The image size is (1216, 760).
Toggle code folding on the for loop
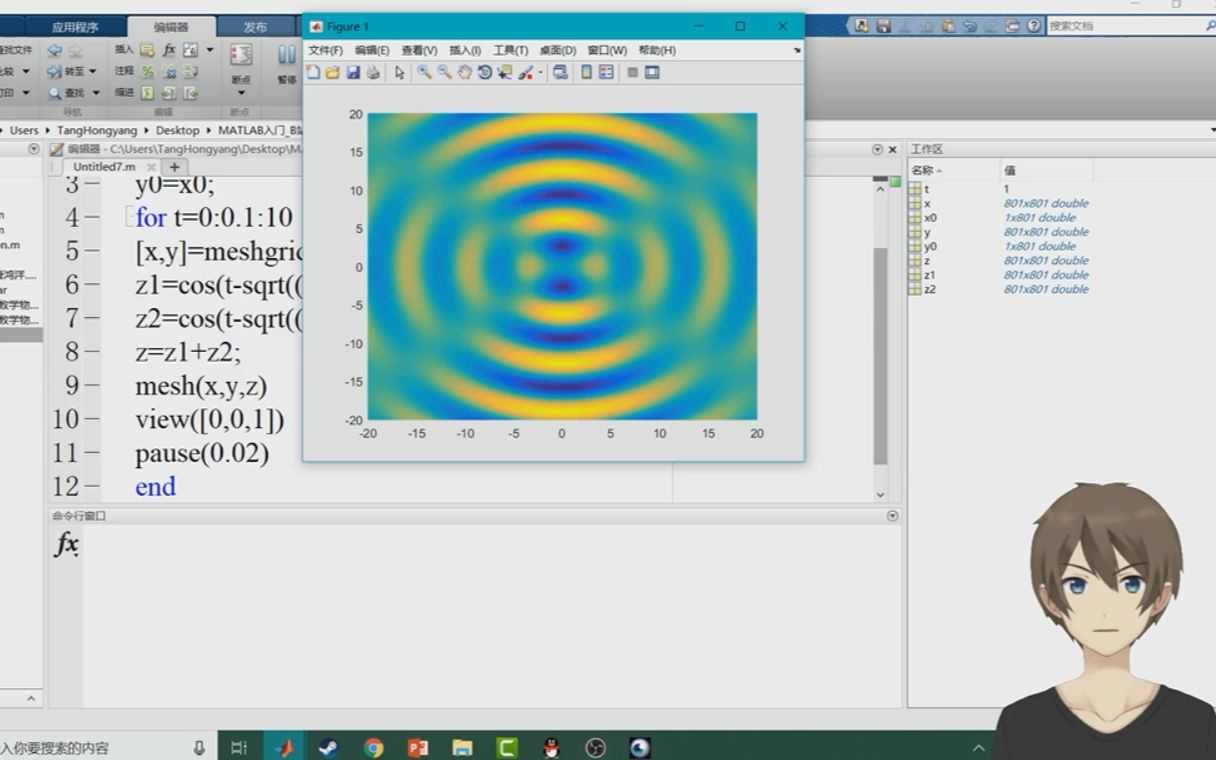click(129, 217)
